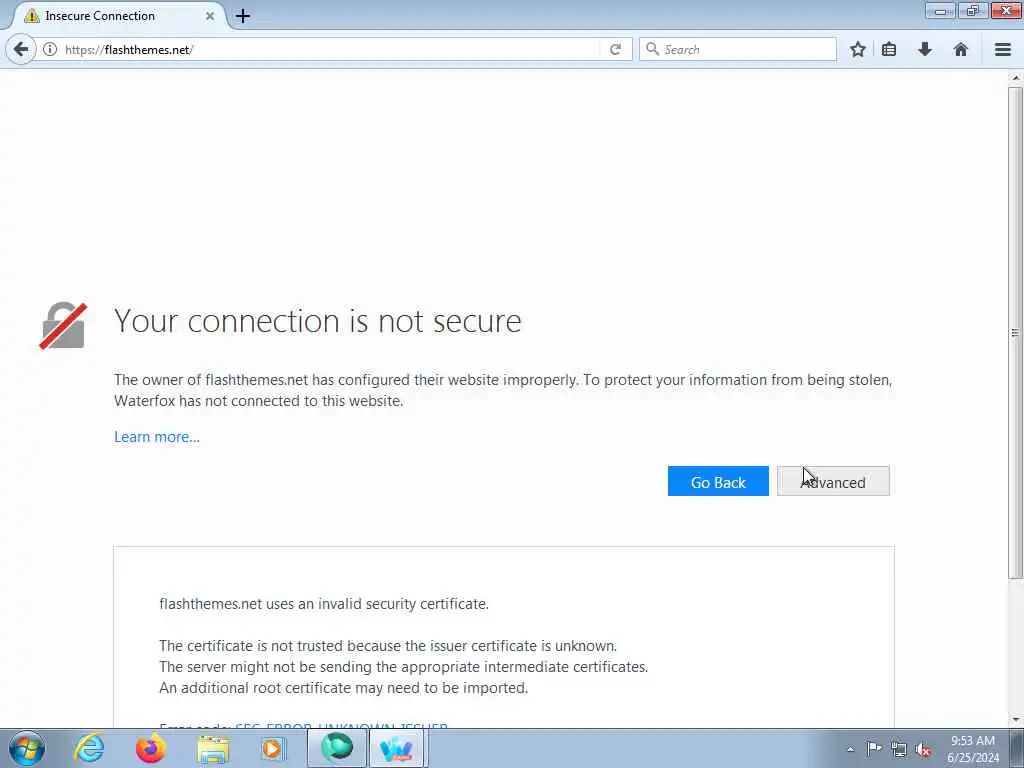Reload the current page
Viewport: 1024px width, 768px height.
(615, 49)
